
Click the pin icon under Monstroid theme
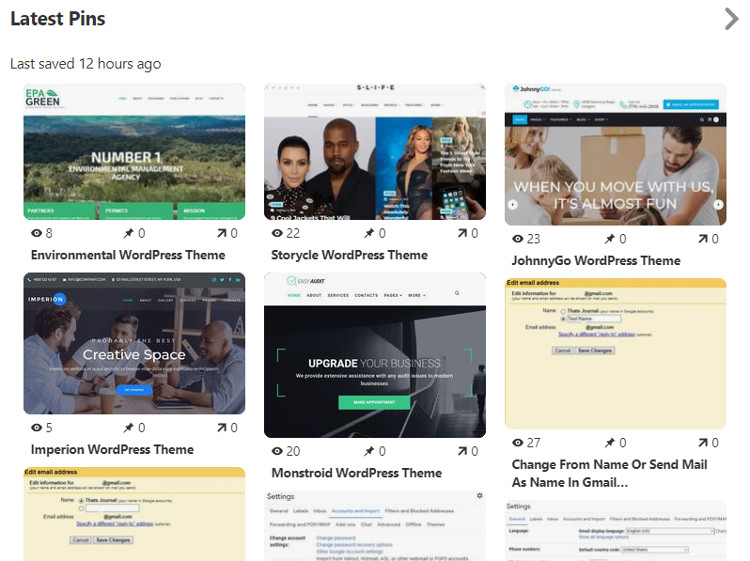[x=369, y=451]
